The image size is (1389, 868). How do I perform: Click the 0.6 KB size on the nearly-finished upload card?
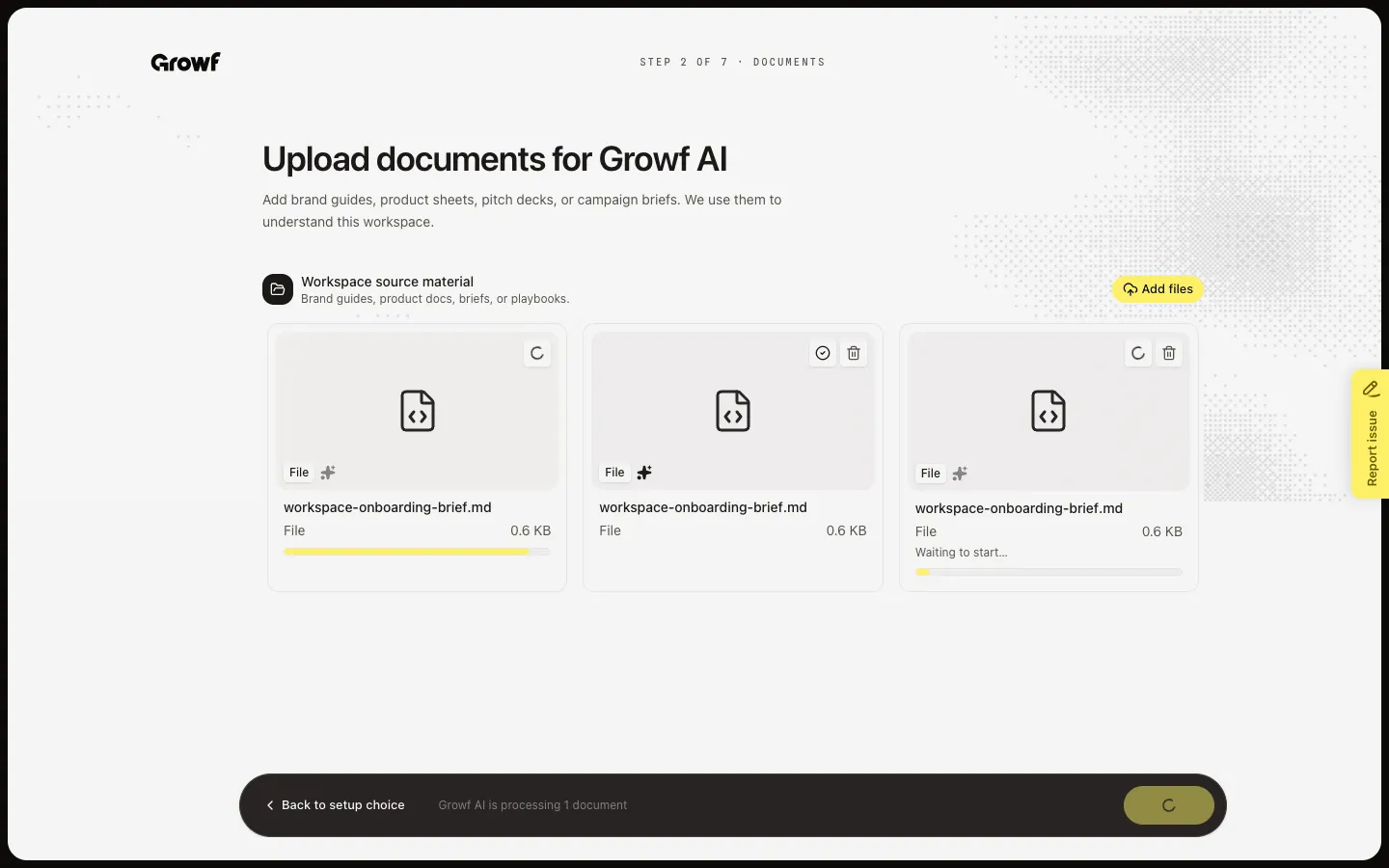531,530
